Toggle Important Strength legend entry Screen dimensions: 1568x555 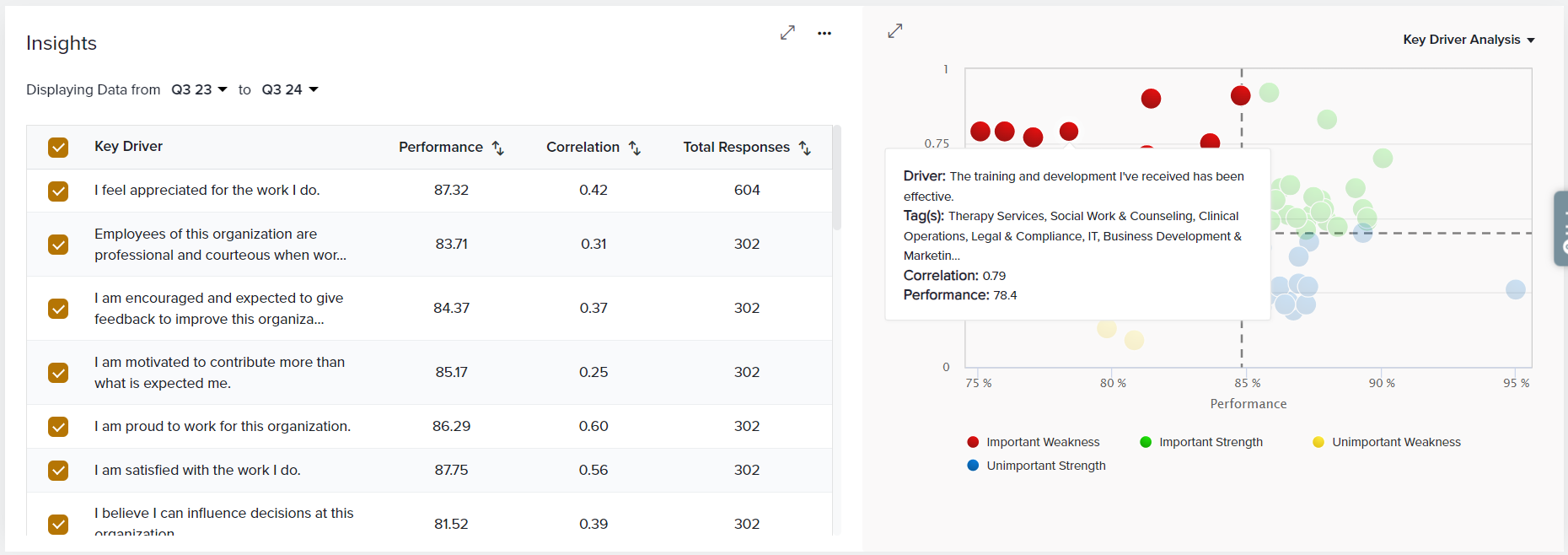(x=1210, y=442)
